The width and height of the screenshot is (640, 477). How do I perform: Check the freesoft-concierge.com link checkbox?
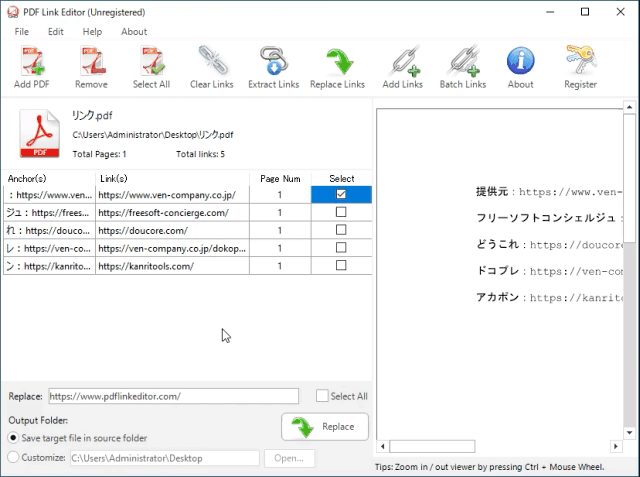(341, 212)
